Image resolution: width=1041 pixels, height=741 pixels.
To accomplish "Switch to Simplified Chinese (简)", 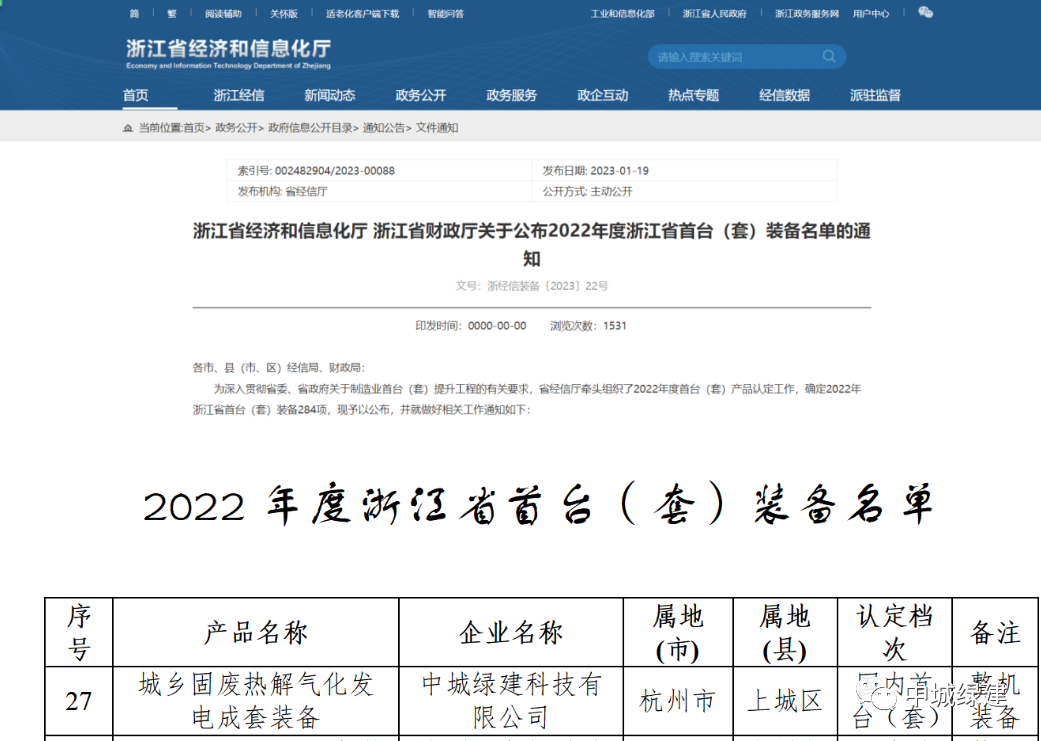I will pyautogui.click(x=135, y=14).
